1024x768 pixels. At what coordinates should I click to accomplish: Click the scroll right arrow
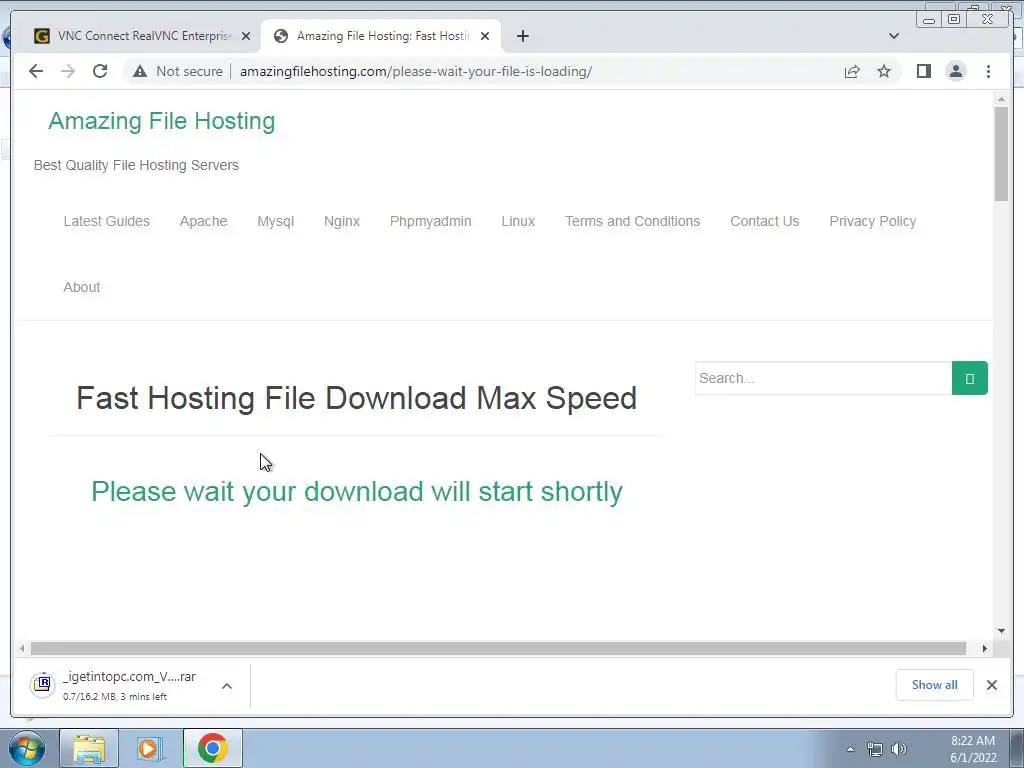[x=985, y=648]
